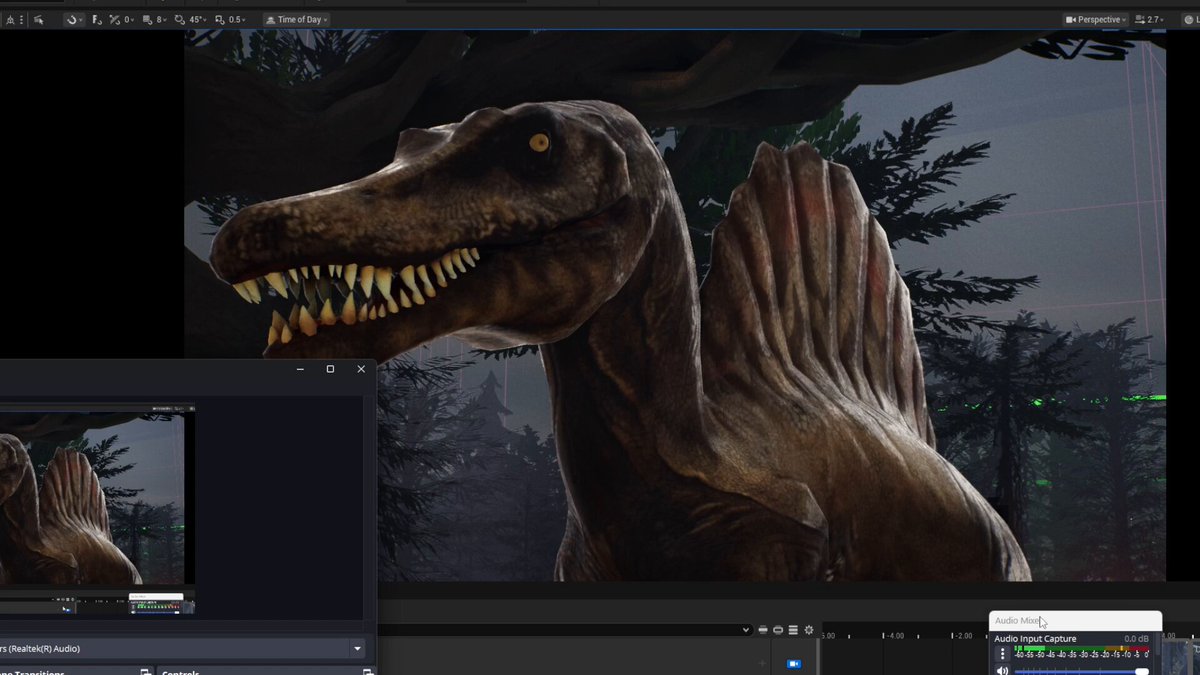Pop out the Scene Transitions dock
Image resolution: width=1200 pixels, height=675 pixels.
tap(145, 673)
